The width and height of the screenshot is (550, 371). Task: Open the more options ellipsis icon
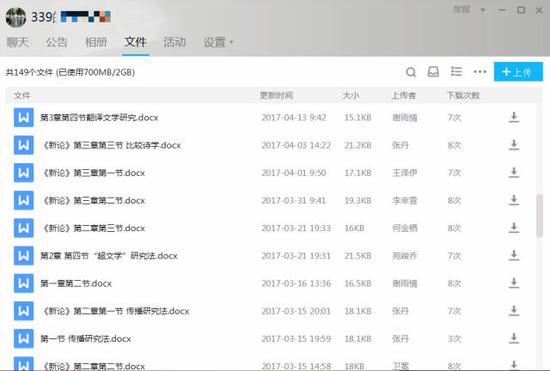click(479, 72)
